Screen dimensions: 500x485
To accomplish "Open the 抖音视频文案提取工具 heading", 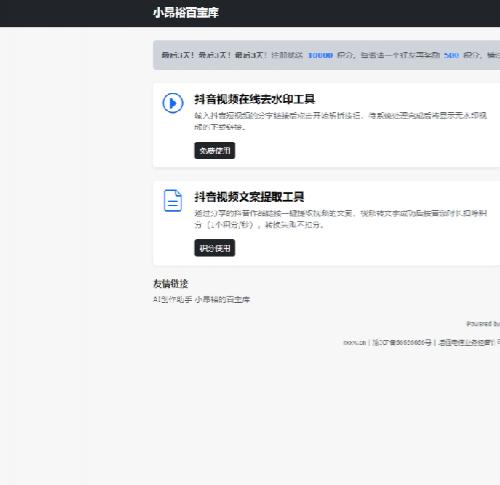I will [x=249, y=197].
